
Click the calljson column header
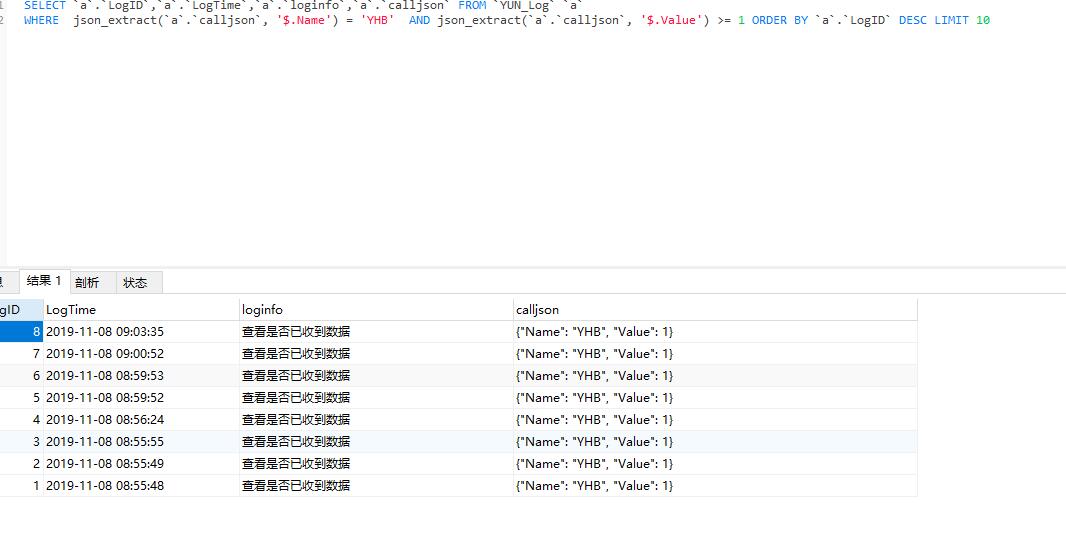pos(537,310)
